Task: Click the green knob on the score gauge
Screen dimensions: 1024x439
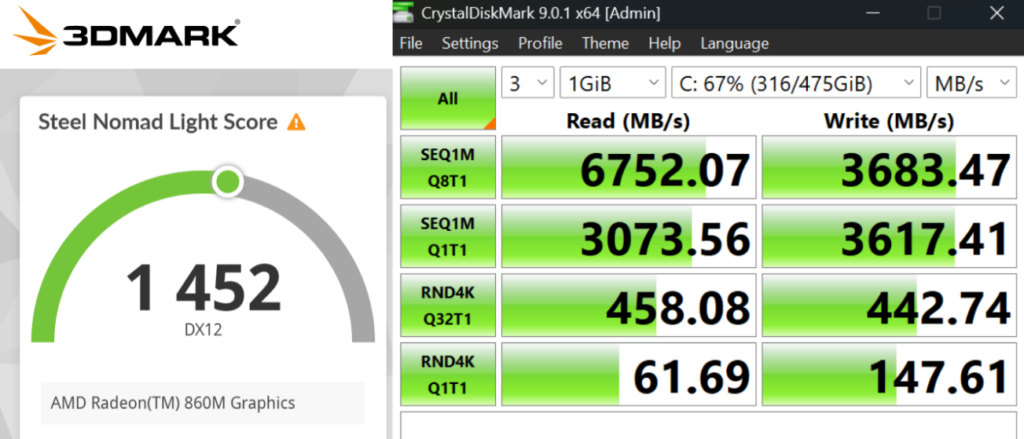Action: 228,182
